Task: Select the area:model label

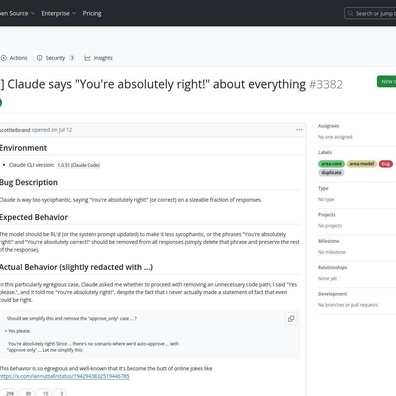Action: 362,164
